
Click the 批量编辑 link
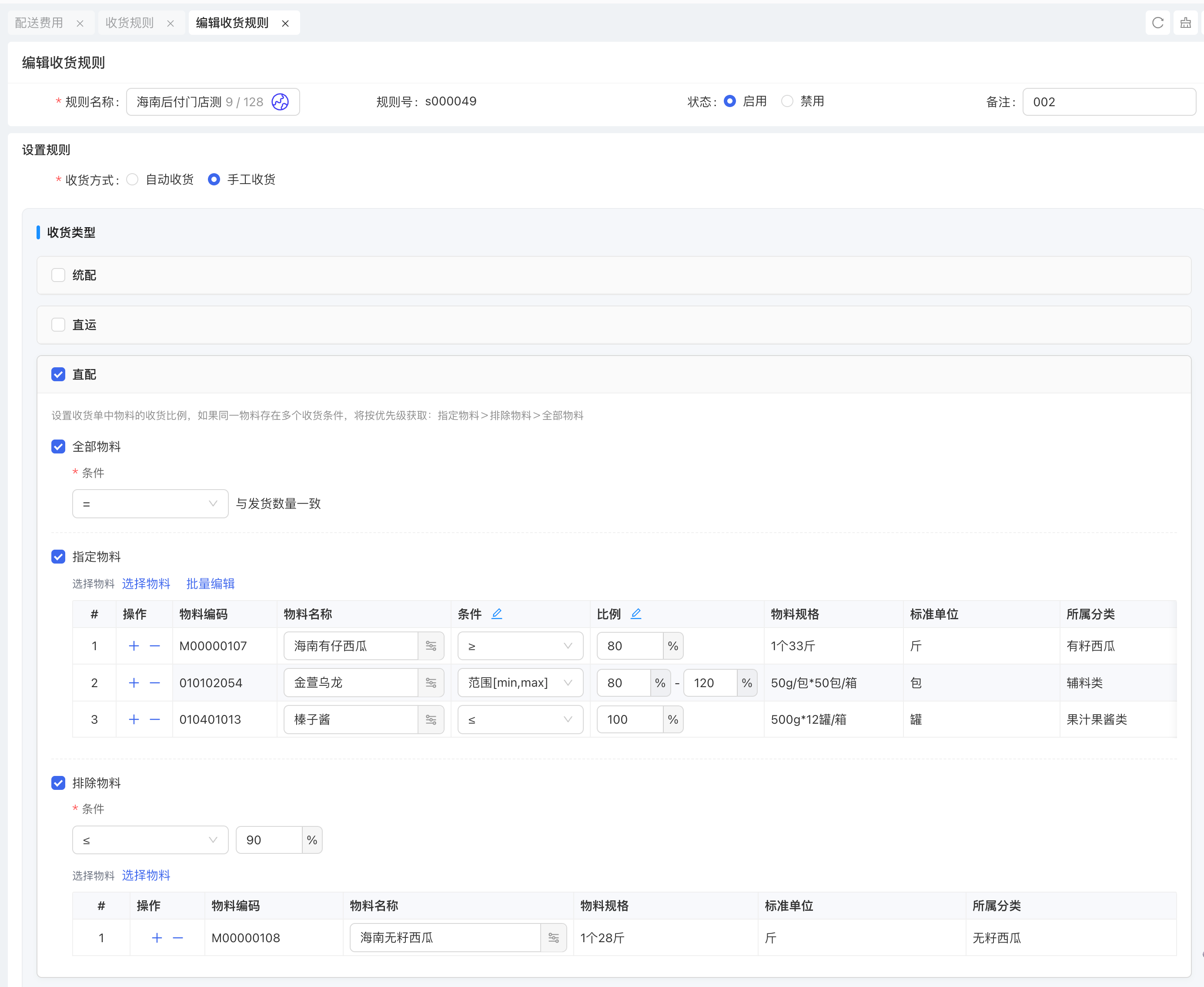(210, 583)
